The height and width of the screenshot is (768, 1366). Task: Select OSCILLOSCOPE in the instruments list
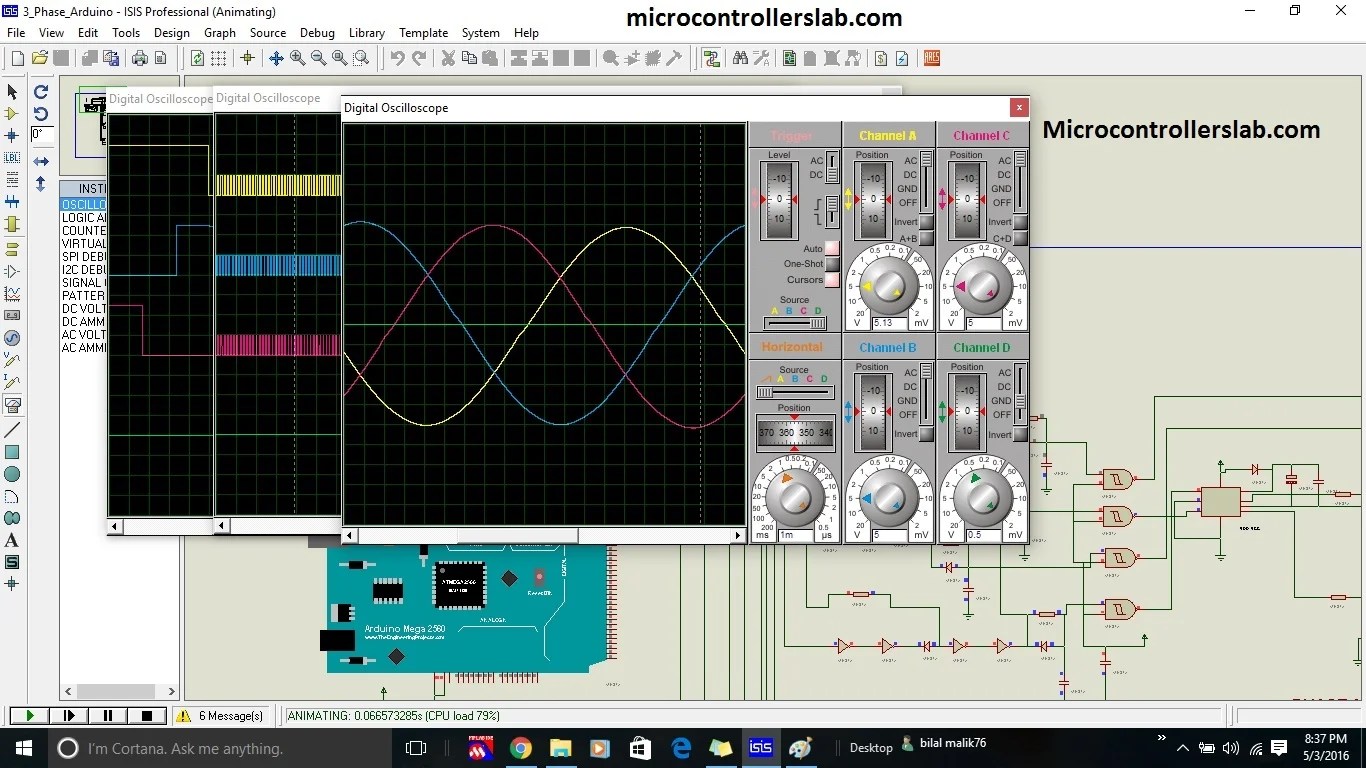[83, 204]
